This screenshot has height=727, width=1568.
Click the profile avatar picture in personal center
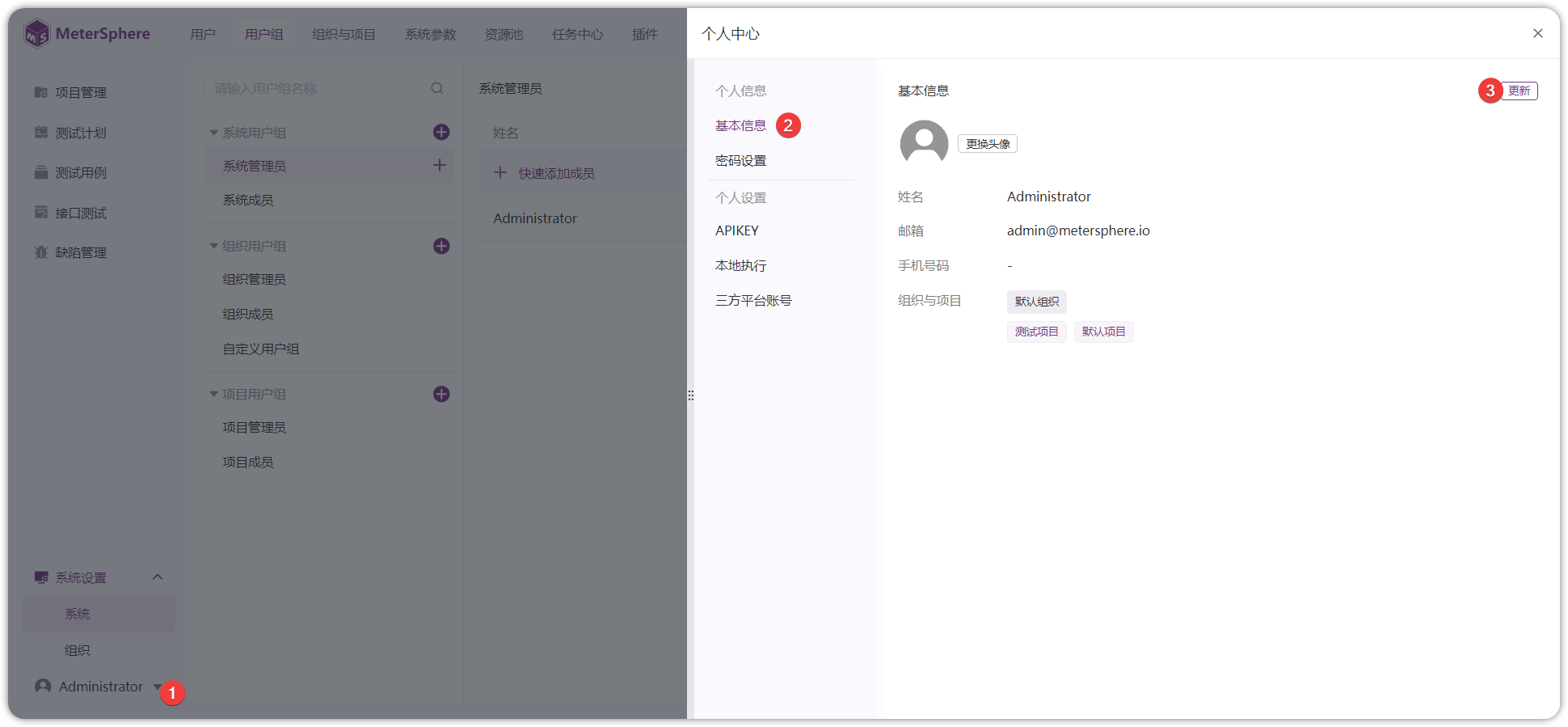[x=924, y=144]
